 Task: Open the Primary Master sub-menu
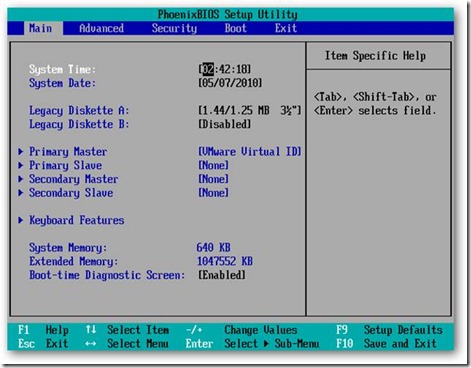(x=68, y=152)
